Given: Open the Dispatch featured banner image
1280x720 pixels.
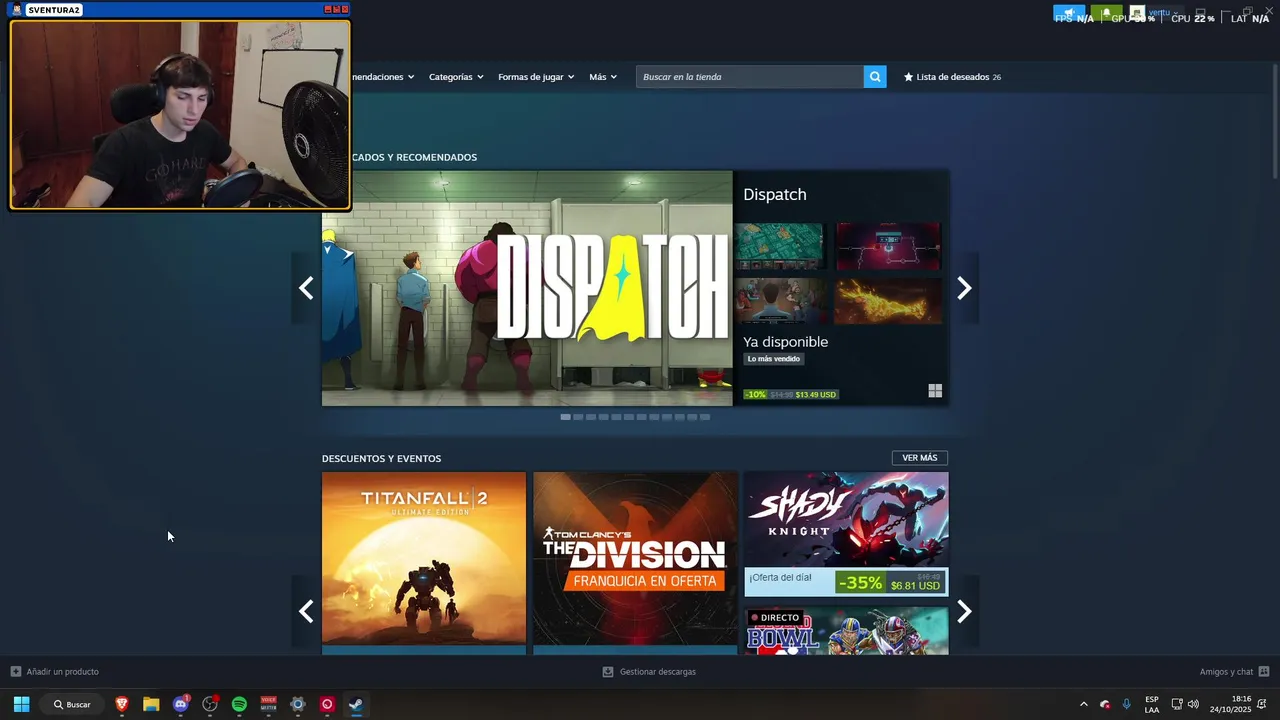Looking at the screenshot, I should pos(527,288).
